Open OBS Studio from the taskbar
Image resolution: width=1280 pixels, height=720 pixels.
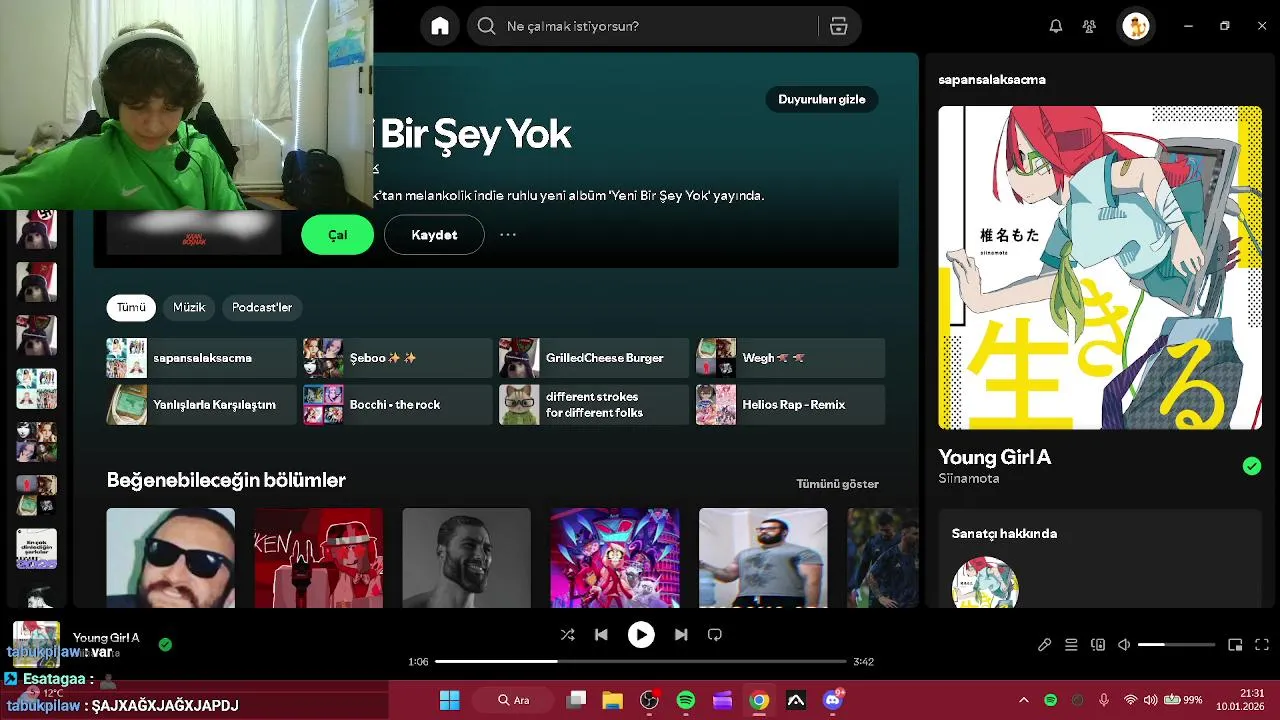click(x=649, y=700)
